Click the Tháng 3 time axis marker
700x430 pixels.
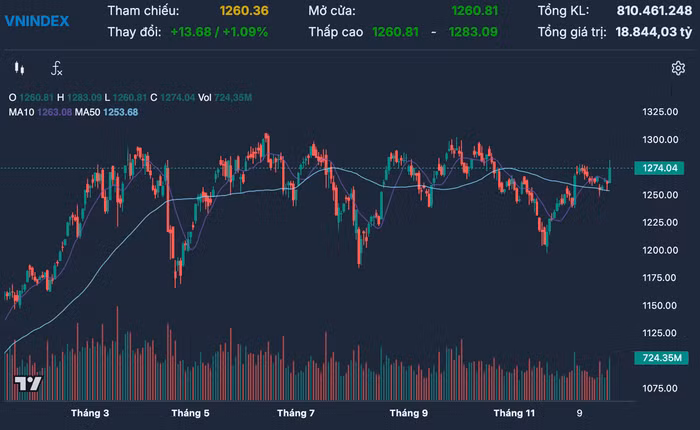click(x=90, y=413)
